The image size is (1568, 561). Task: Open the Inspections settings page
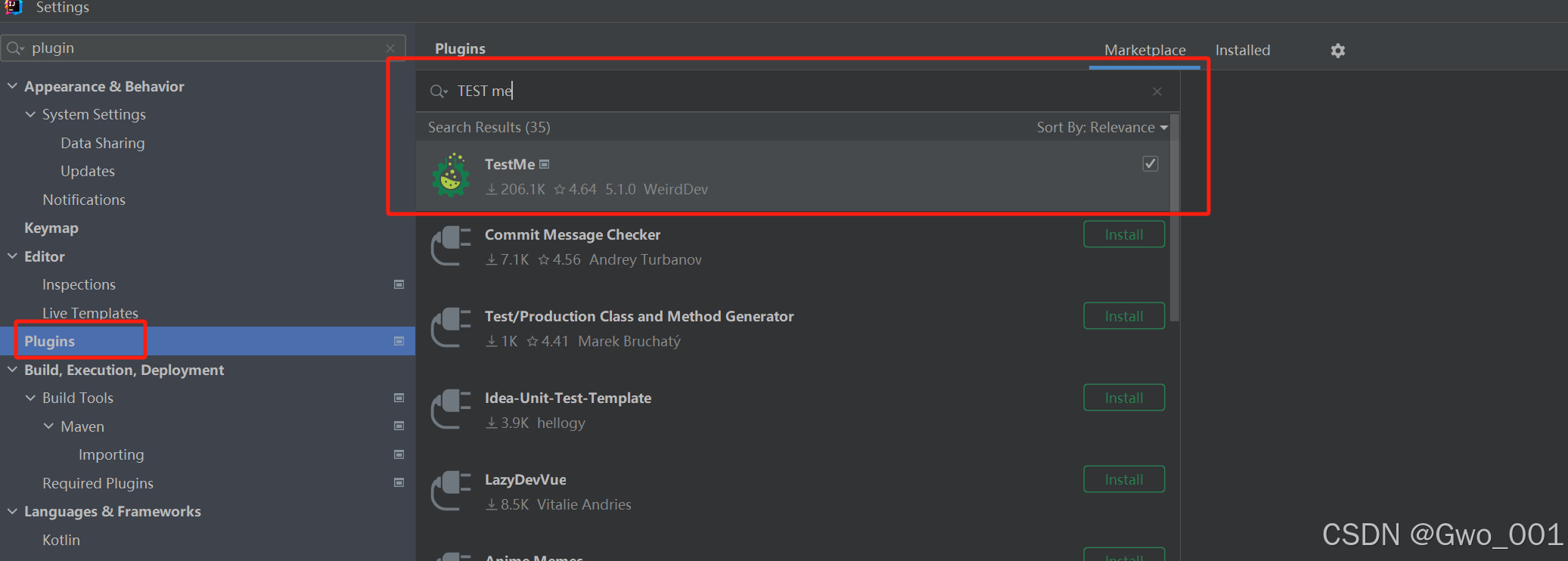pyautogui.click(x=79, y=284)
